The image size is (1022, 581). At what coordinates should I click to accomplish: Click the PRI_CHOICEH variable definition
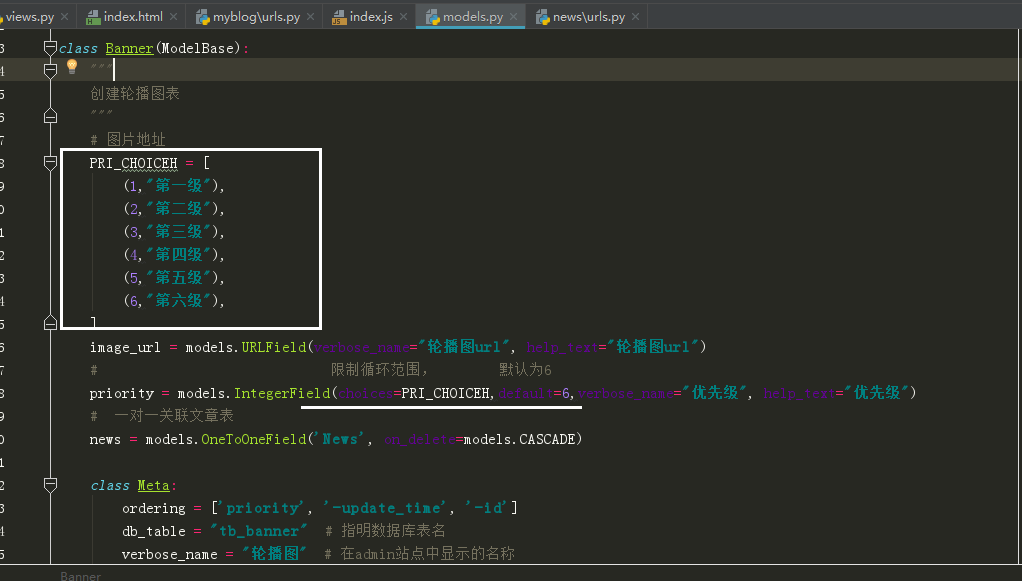(133, 163)
